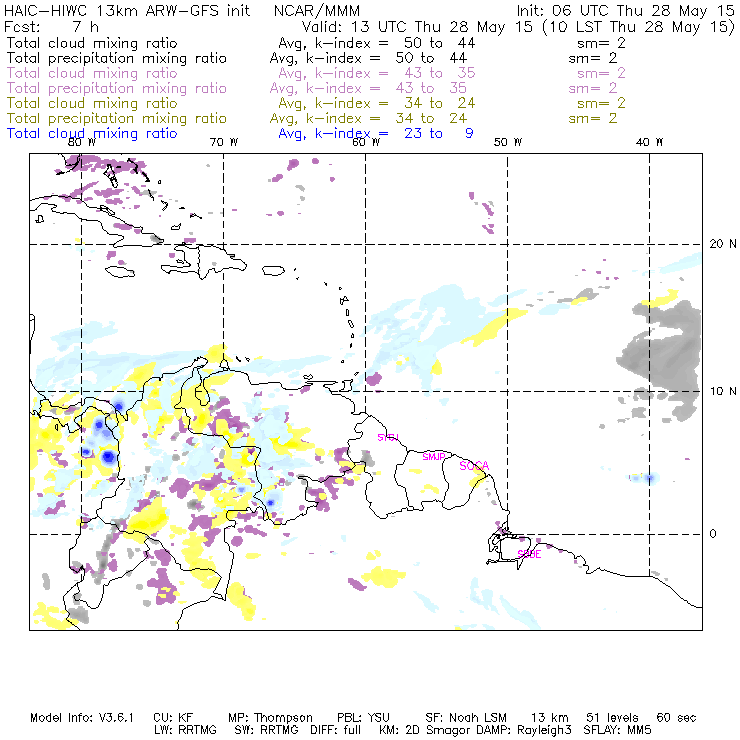This screenshot has width=740, height=740.
Task: Click the '10 N' latitude label
Action: [723, 391]
